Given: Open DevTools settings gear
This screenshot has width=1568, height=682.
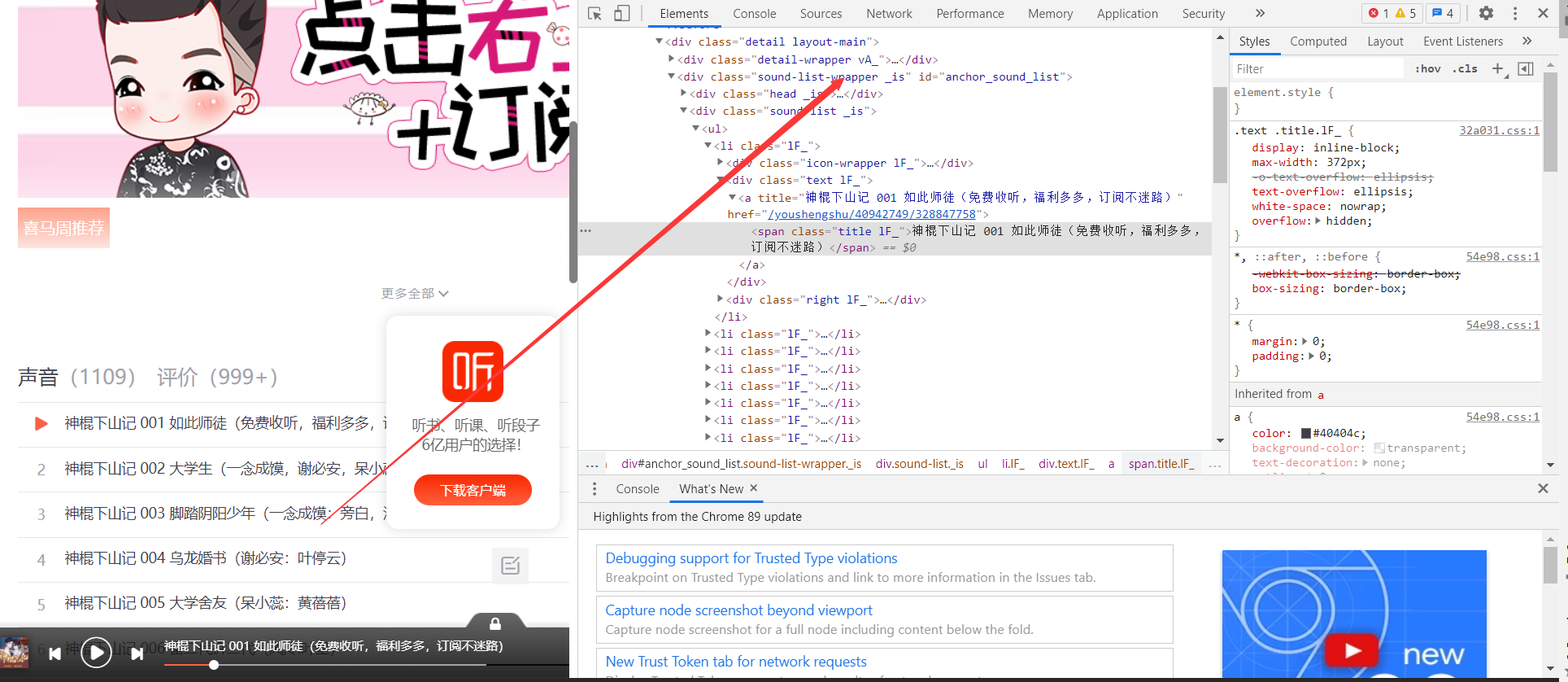Looking at the screenshot, I should [1486, 13].
